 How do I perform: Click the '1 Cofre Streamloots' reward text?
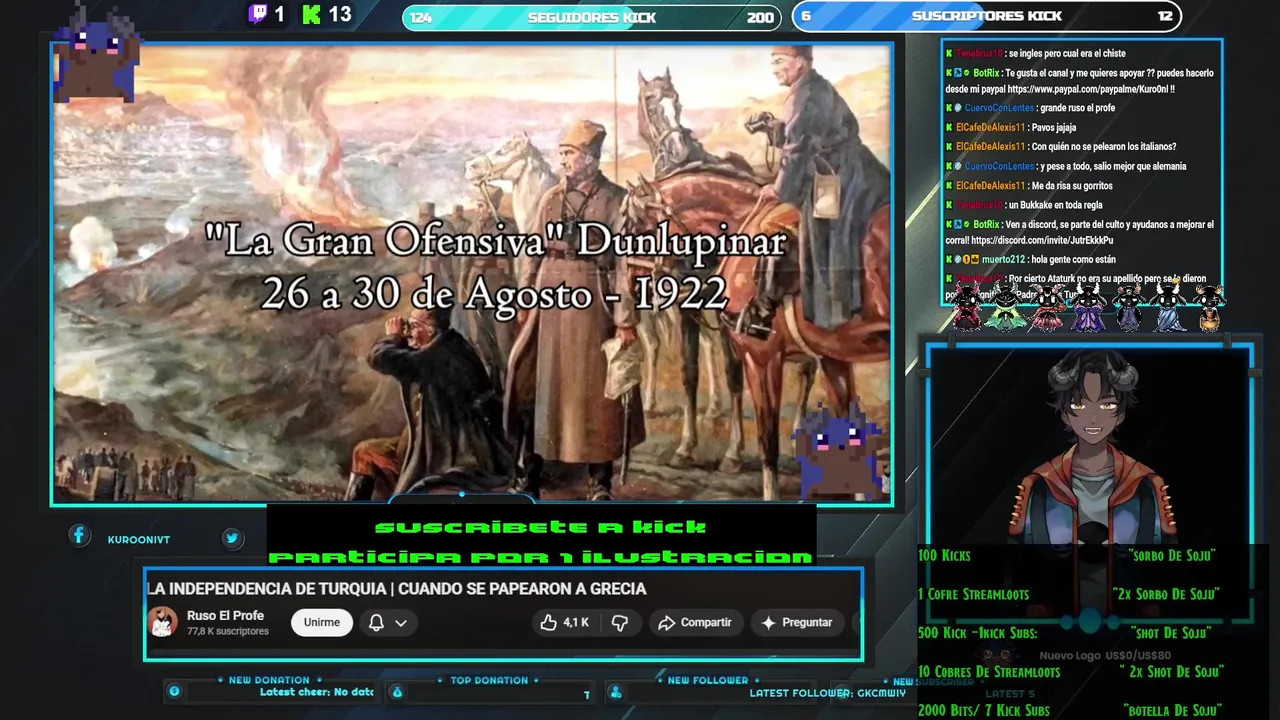tap(973, 594)
